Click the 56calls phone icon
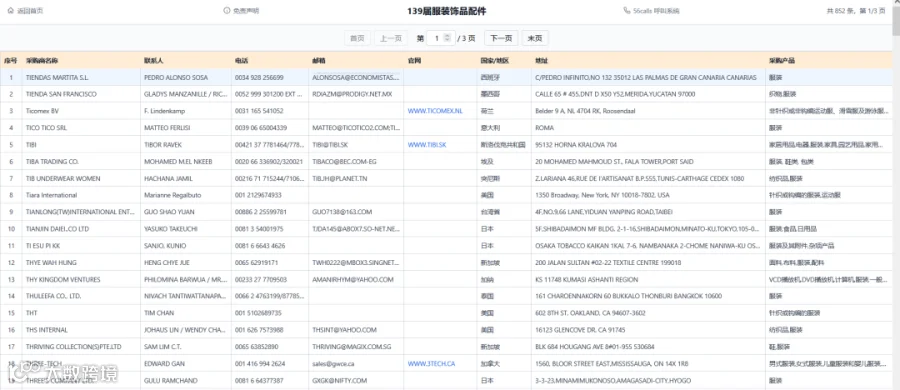 click(627, 11)
